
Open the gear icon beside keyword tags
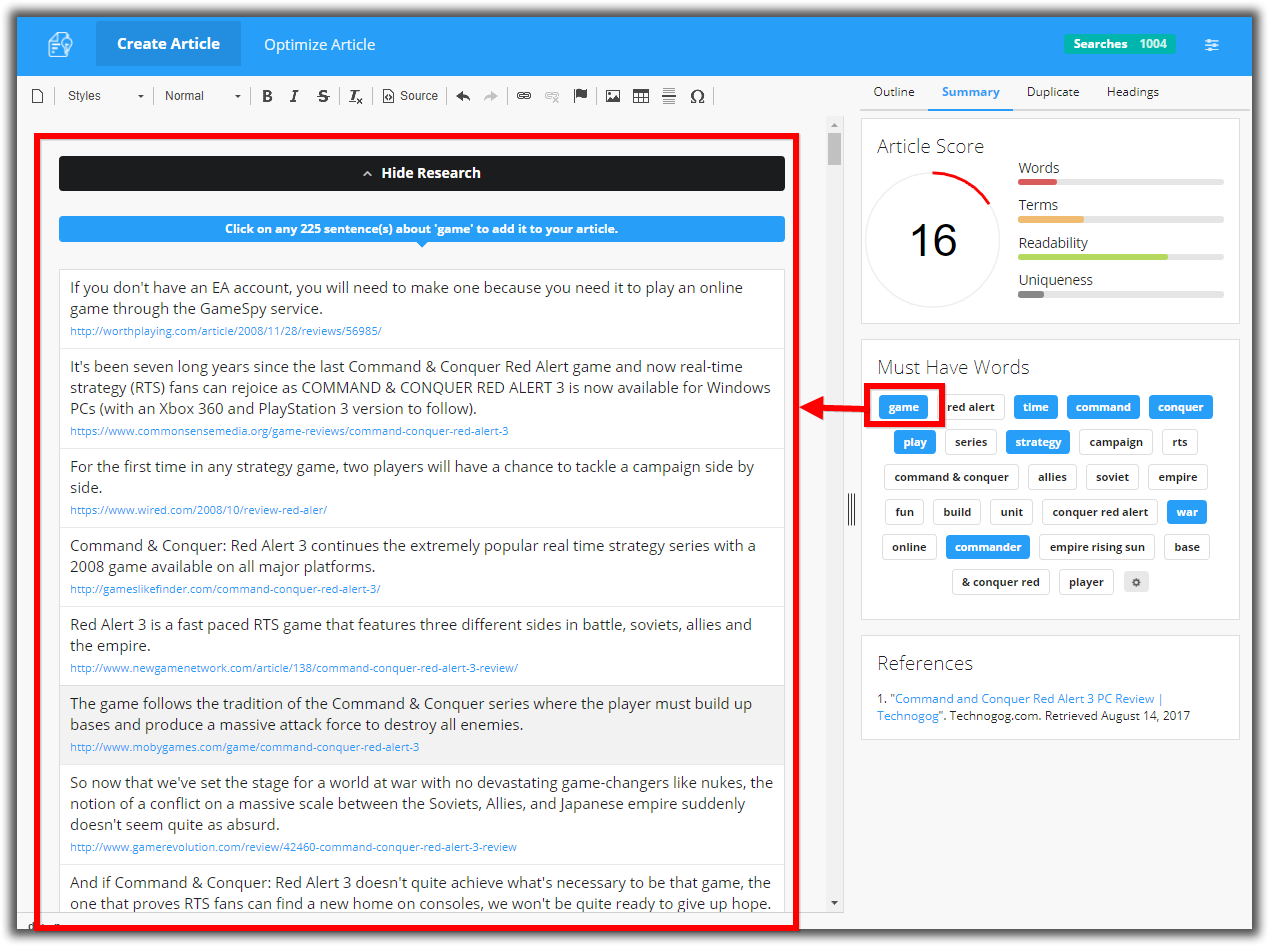click(1136, 582)
